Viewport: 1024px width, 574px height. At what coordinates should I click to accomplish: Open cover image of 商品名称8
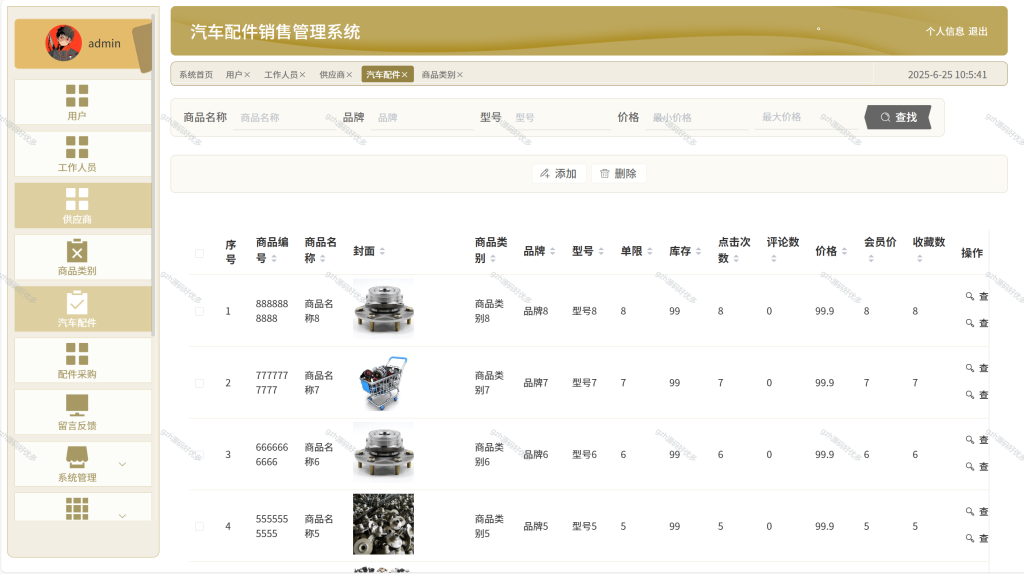[x=383, y=309]
